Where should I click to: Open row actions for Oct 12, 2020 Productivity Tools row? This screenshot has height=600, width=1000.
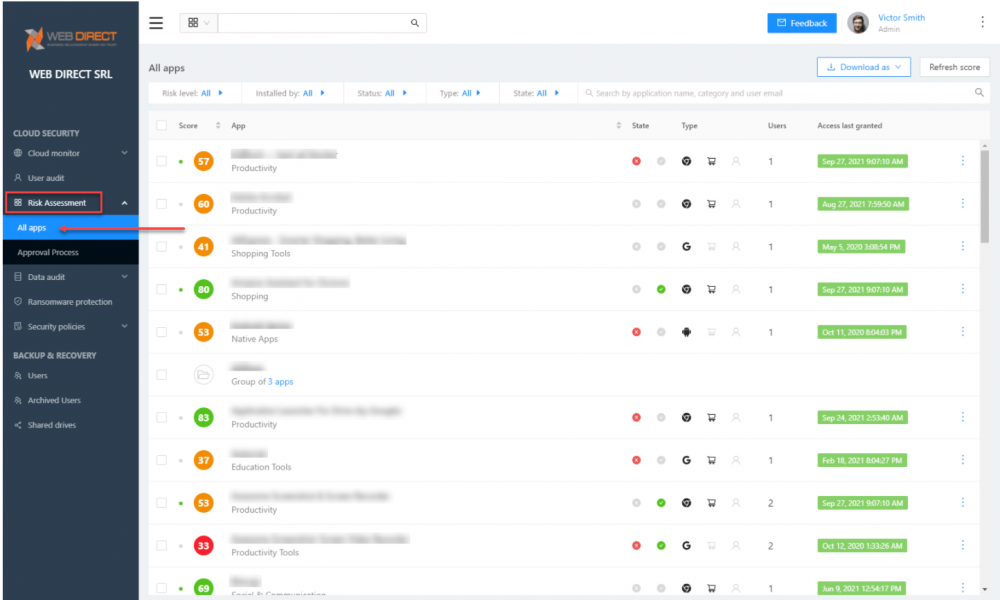963,545
